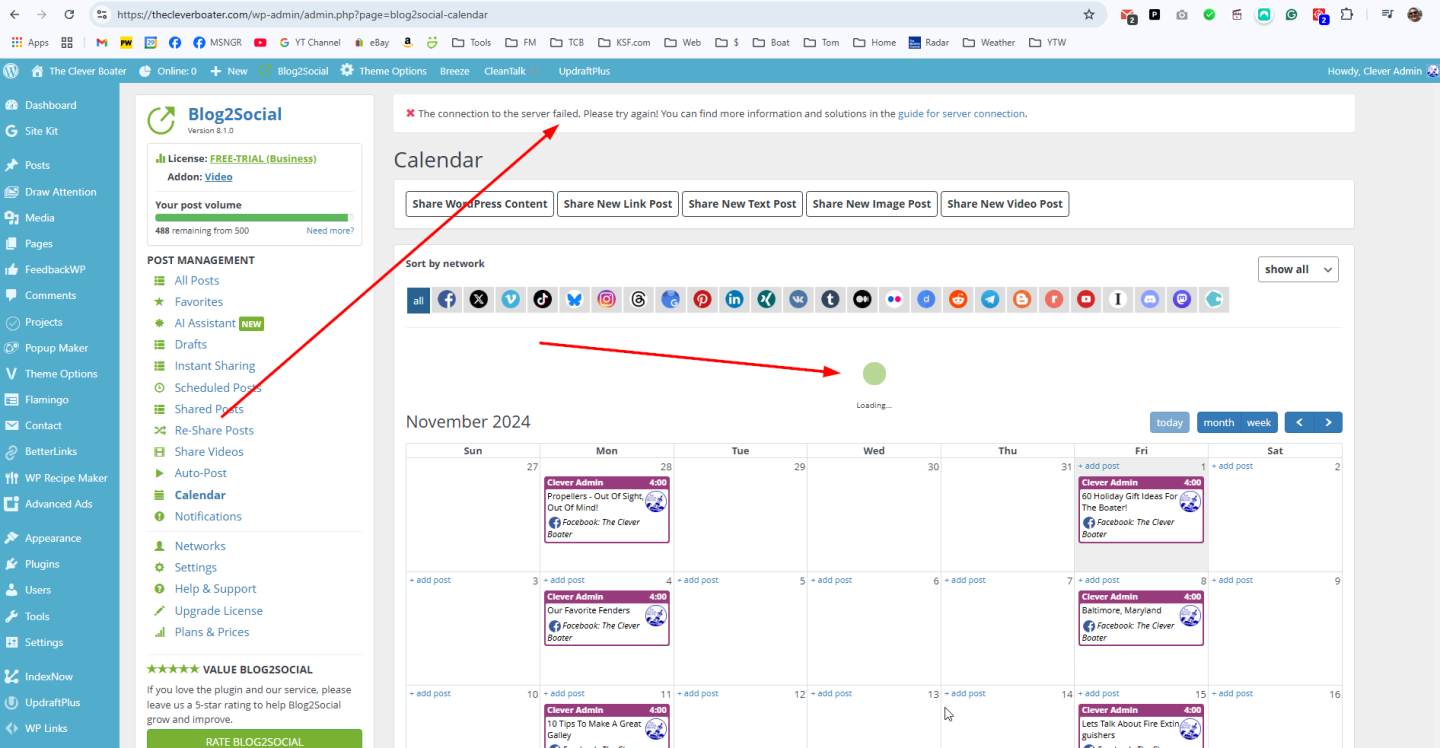Filter calendar by Discord network icon
The height and width of the screenshot is (748, 1440).
[1151, 299]
